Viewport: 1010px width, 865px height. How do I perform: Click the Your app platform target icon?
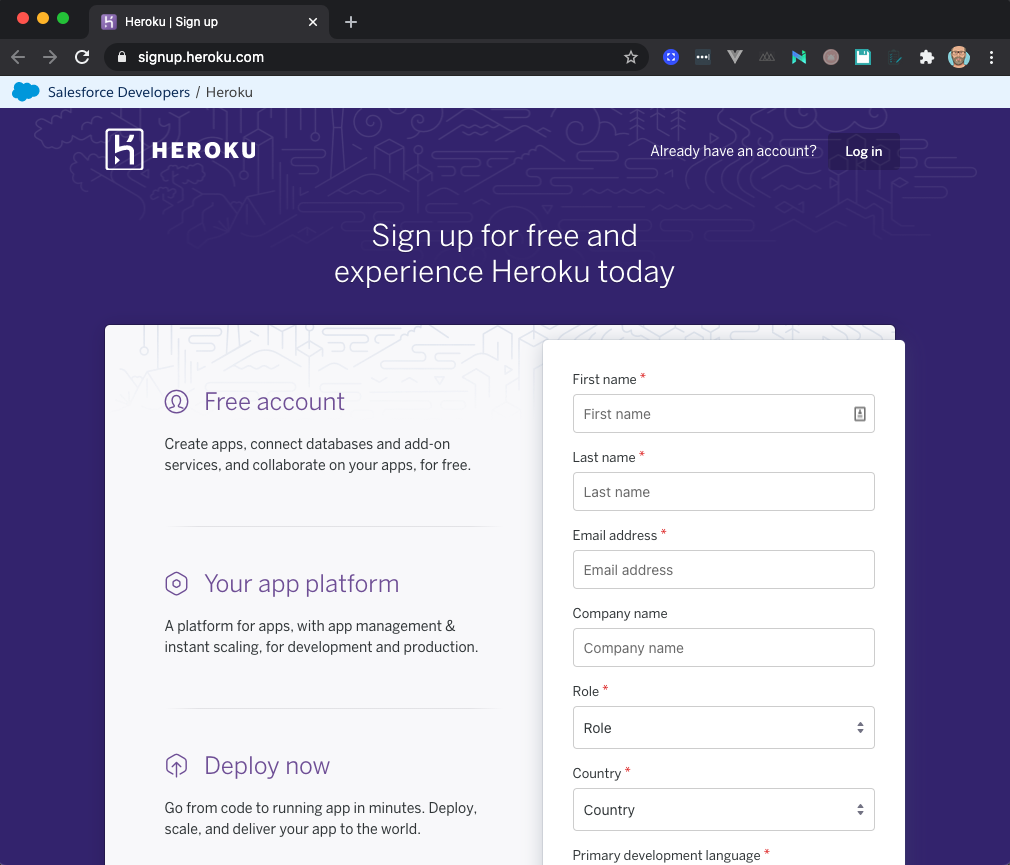pos(177,583)
